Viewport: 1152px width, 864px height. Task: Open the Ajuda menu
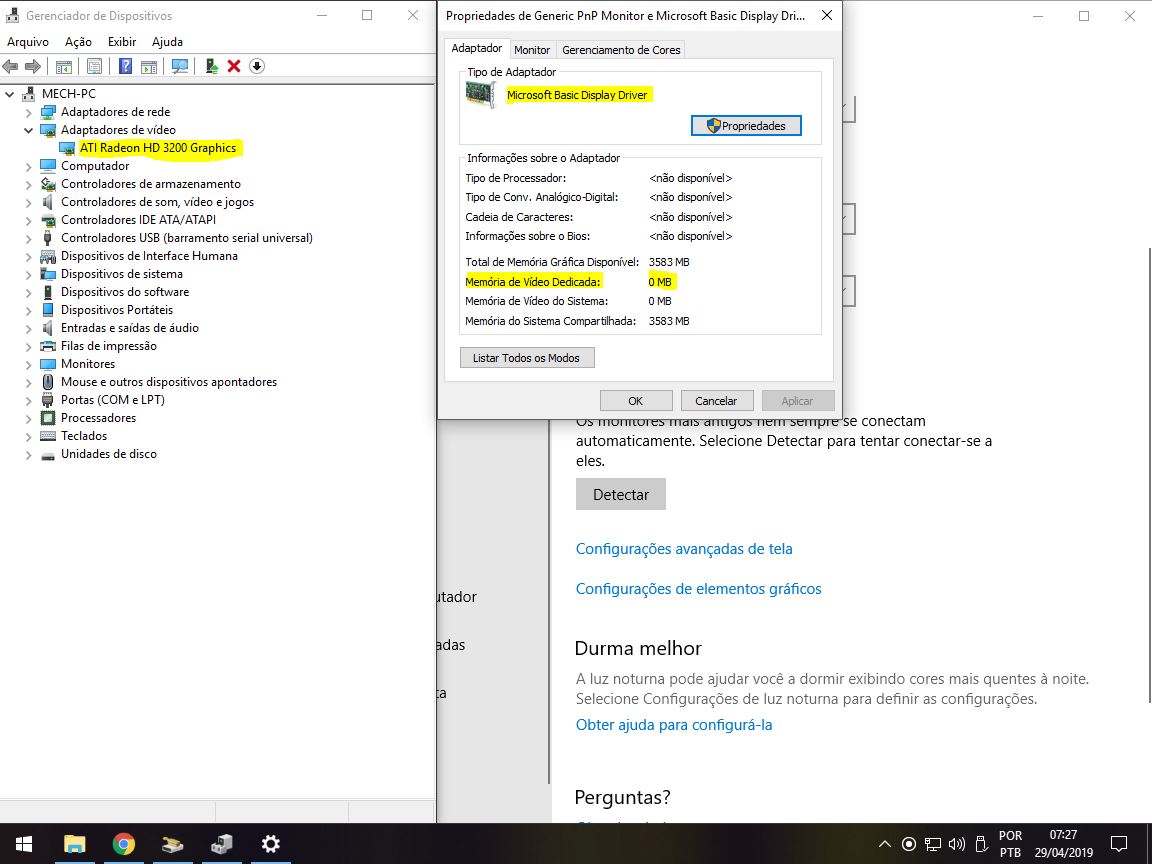168,42
